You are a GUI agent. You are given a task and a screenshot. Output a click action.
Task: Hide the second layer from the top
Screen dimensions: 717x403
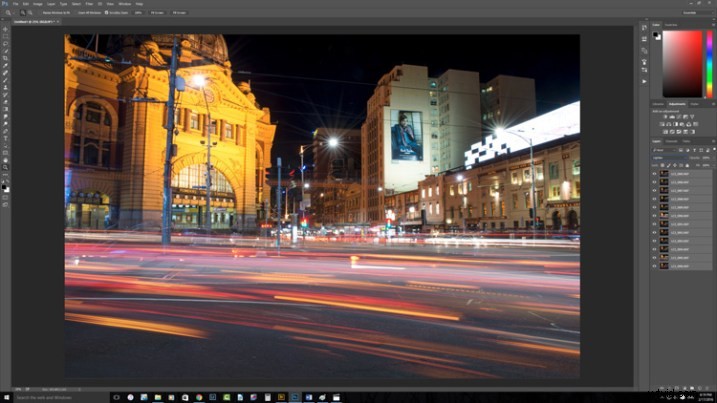654,182
